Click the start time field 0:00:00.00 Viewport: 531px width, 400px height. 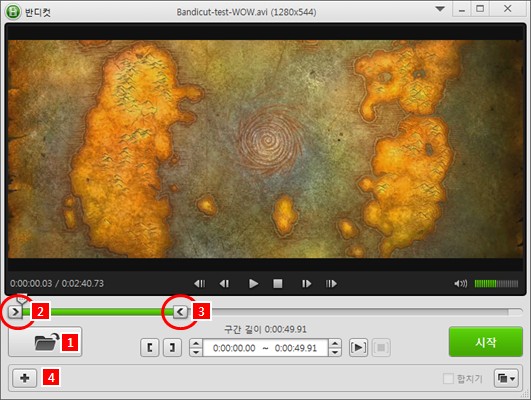click(x=234, y=348)
